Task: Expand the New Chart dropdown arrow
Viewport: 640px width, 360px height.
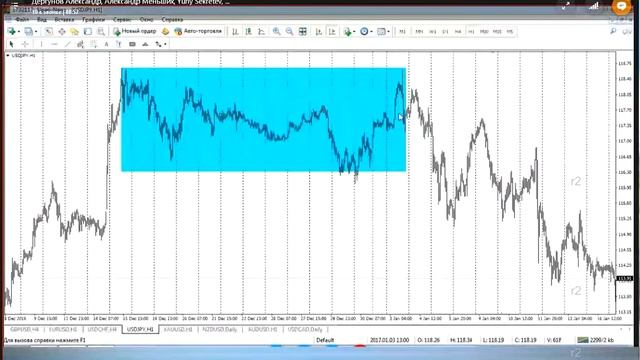Action: pyautogui.click(x=18, y=31)
